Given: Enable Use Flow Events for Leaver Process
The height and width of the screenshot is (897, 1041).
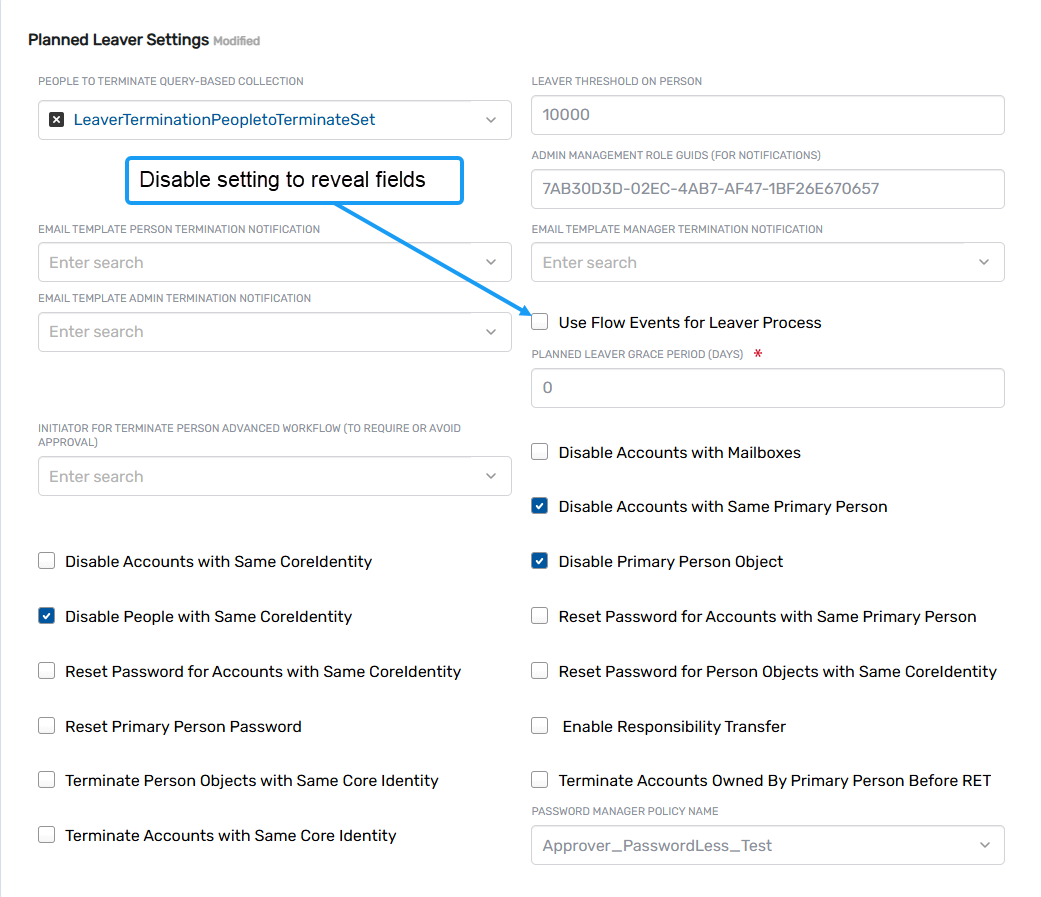Looking at the screenshot, I should point(539,321).
